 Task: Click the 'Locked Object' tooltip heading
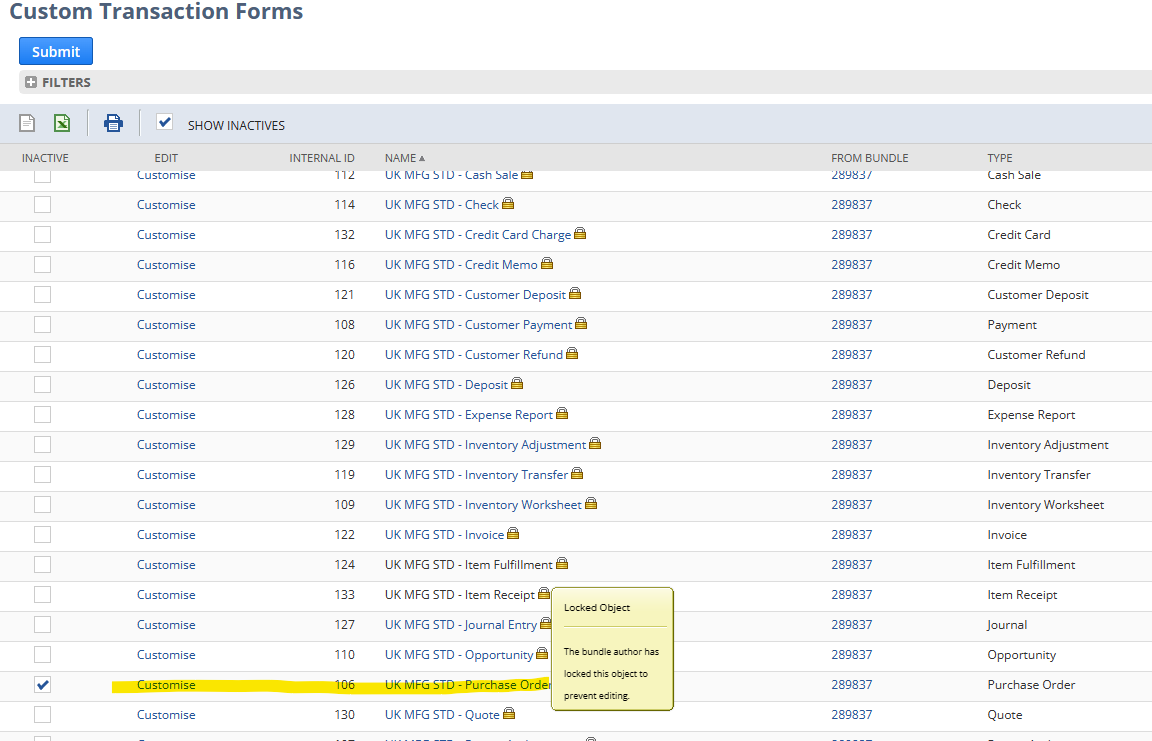[x=597, y=607]
